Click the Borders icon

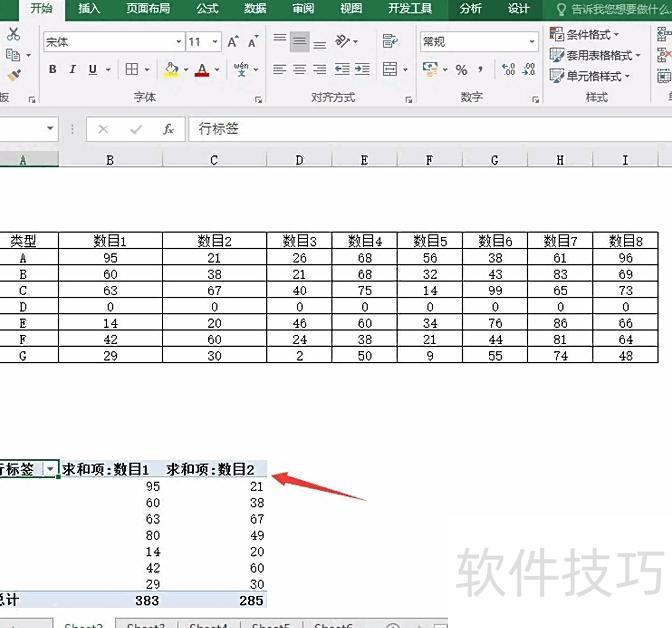[132, 69]
